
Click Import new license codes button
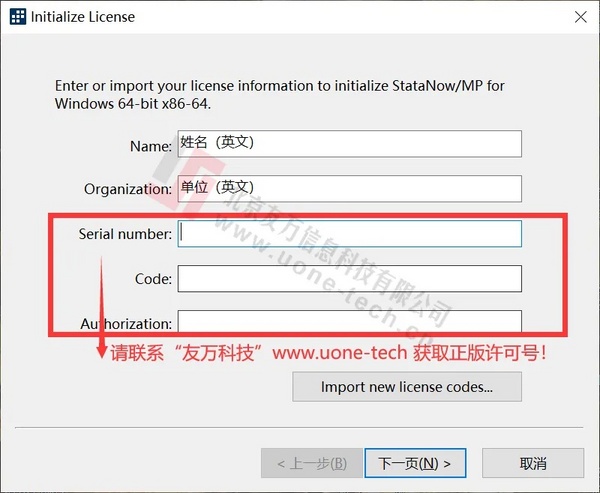(x=407, y=387)
